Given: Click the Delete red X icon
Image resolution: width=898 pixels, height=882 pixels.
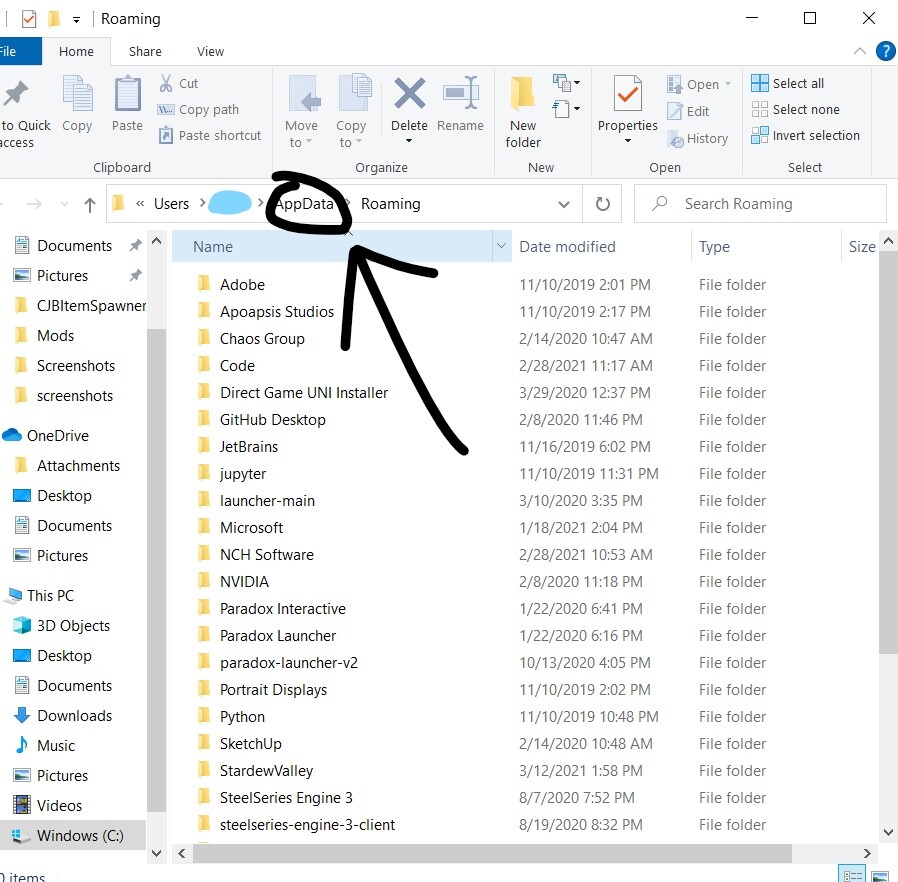Looking at the screenshot, I should pos(409,93).
